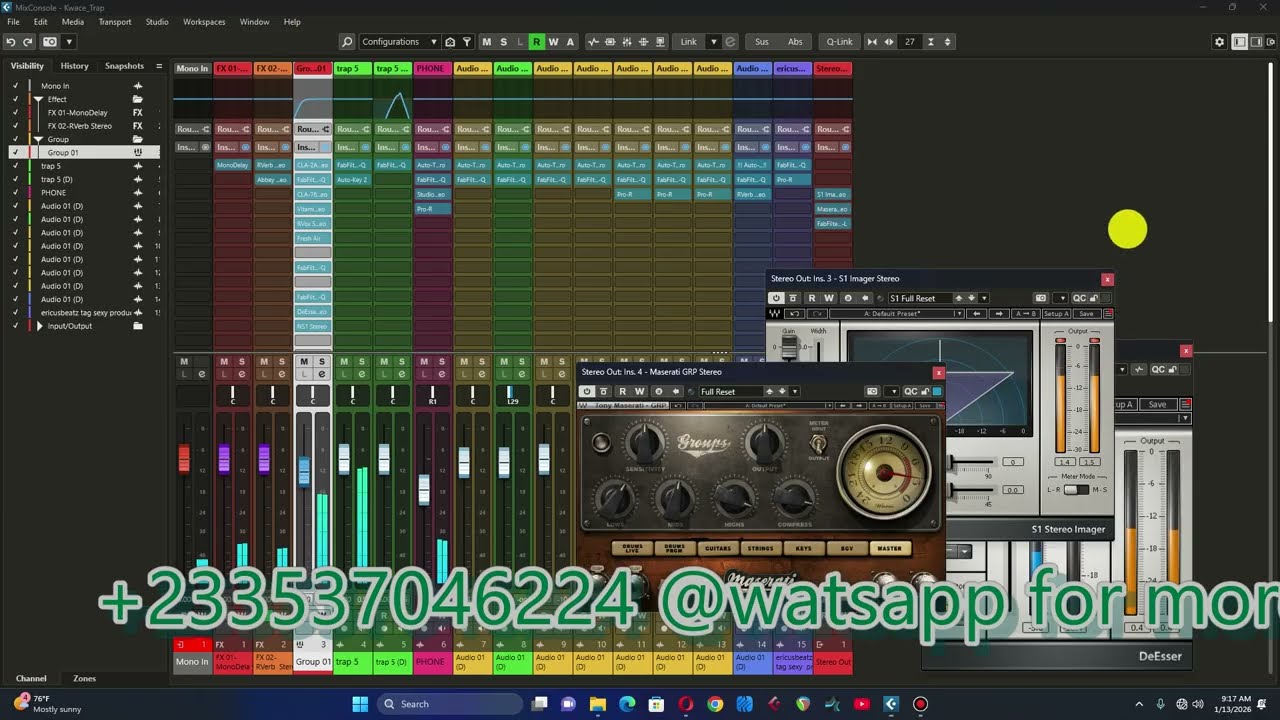
Task: Click the Windows Start button
Action: pos(360,704)
